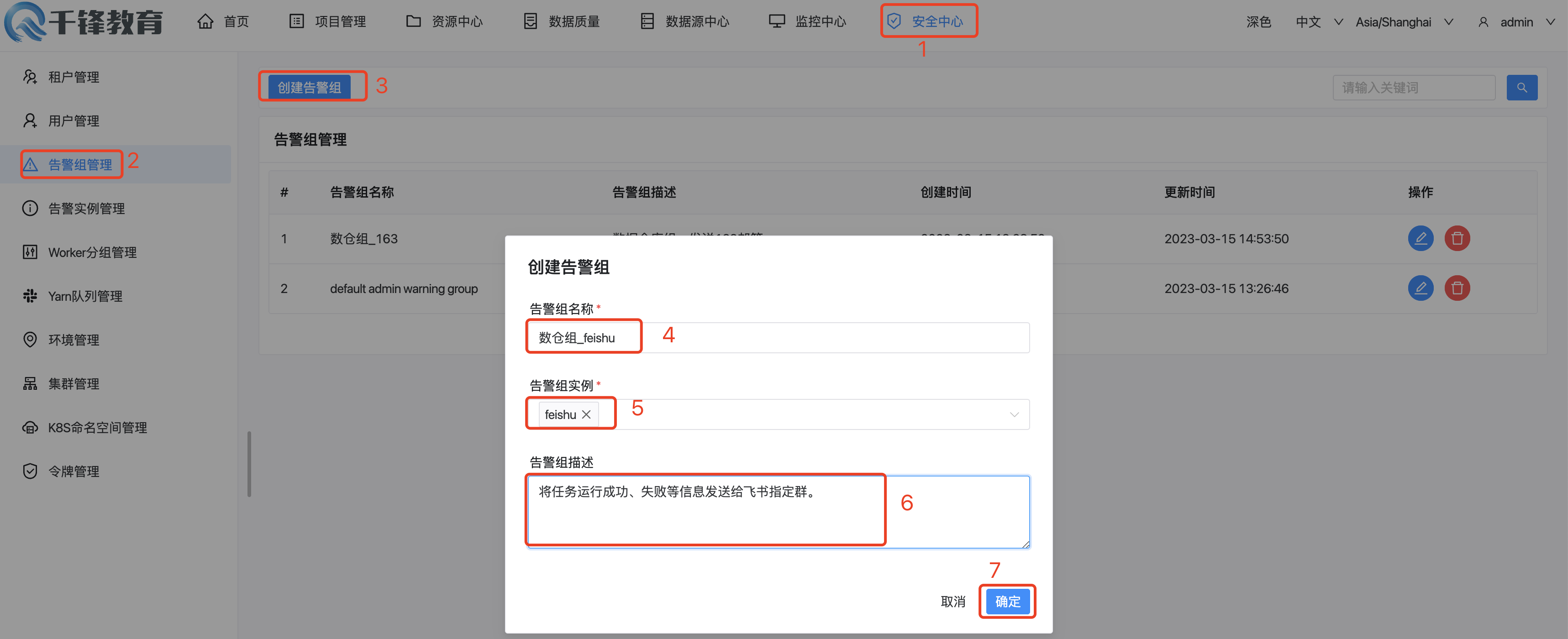
Task: Open Yarn队列管理 in the sidebar
Action: (84, 296)
